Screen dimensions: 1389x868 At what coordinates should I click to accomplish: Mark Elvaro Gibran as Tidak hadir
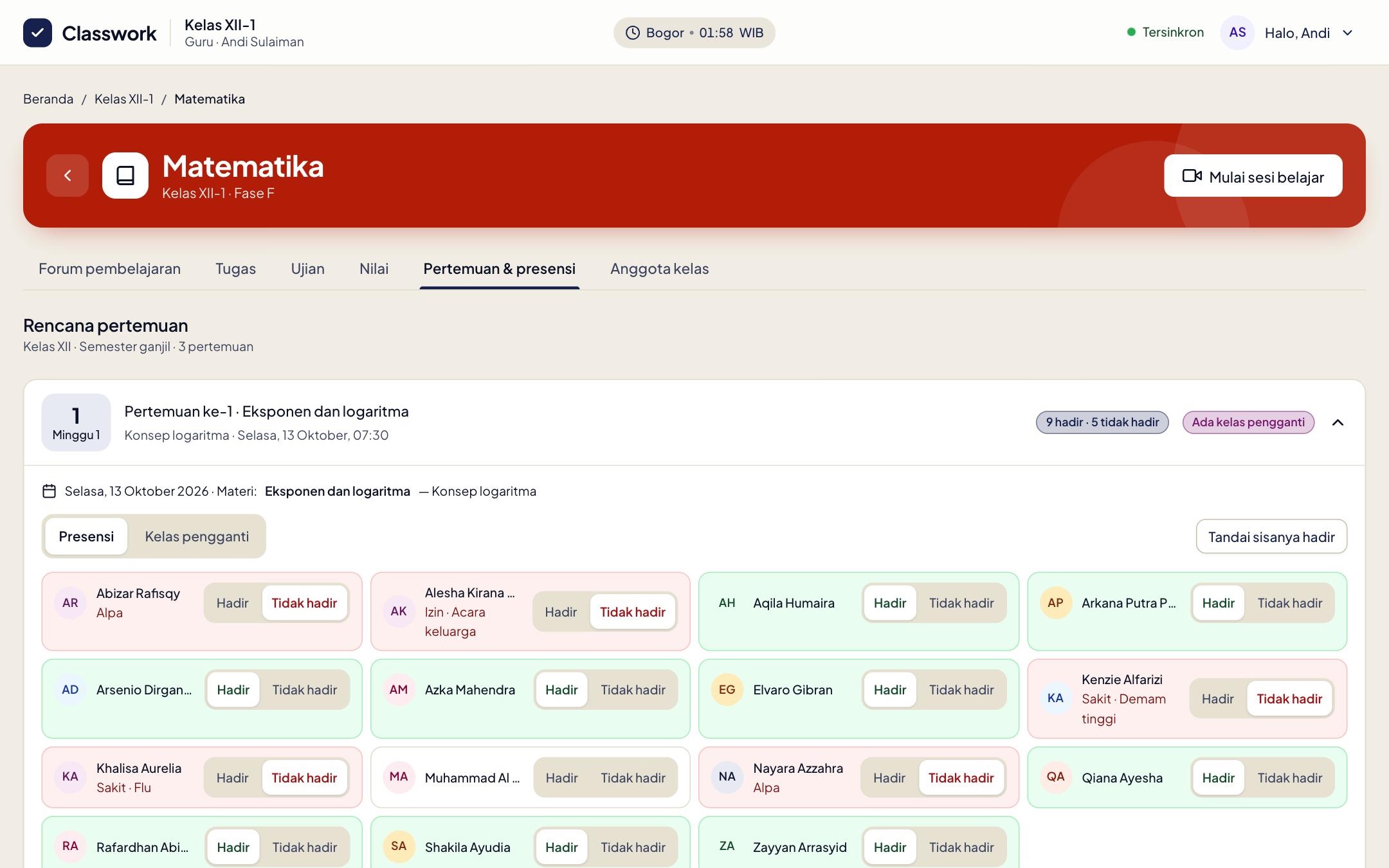pos(961,690)
